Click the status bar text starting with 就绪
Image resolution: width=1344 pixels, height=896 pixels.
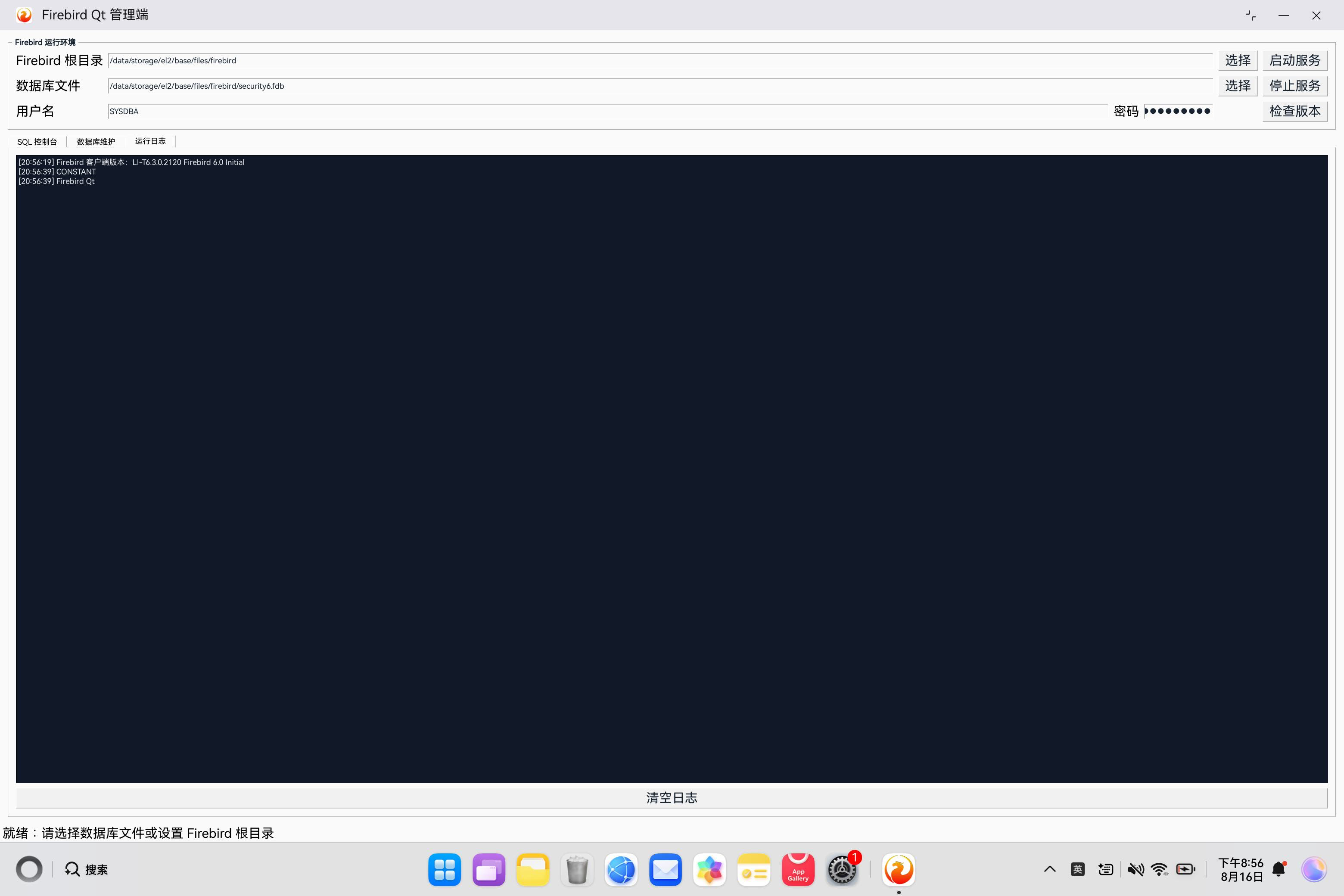point(138,833)
